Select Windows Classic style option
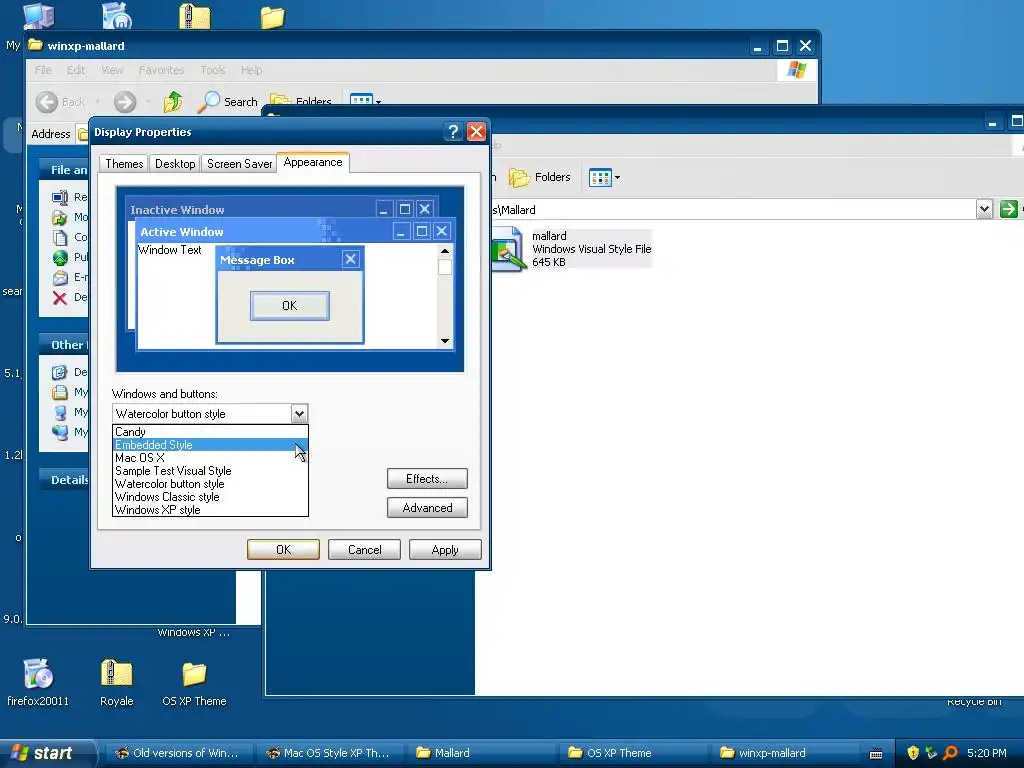 (210, 497)
